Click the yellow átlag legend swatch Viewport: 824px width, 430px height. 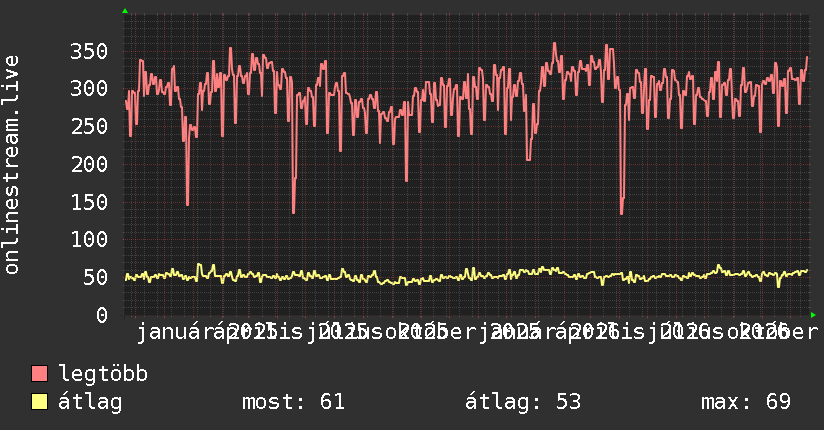pyautogui.click(x=39, y=401)
